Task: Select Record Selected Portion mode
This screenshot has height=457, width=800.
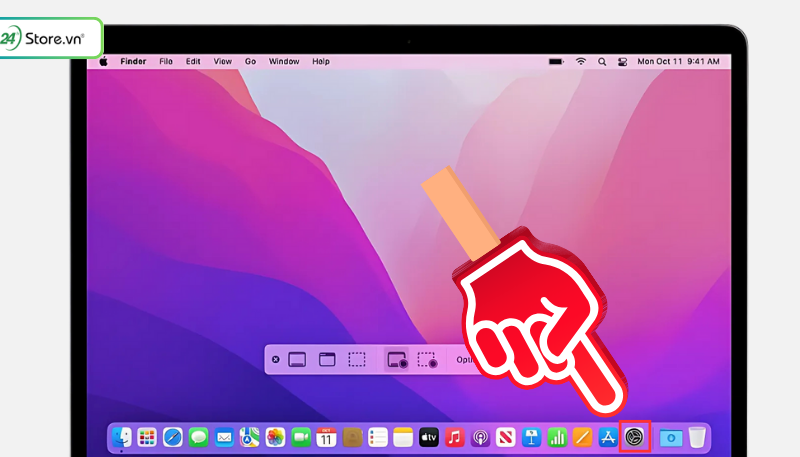Action: [x=427, y=360]
